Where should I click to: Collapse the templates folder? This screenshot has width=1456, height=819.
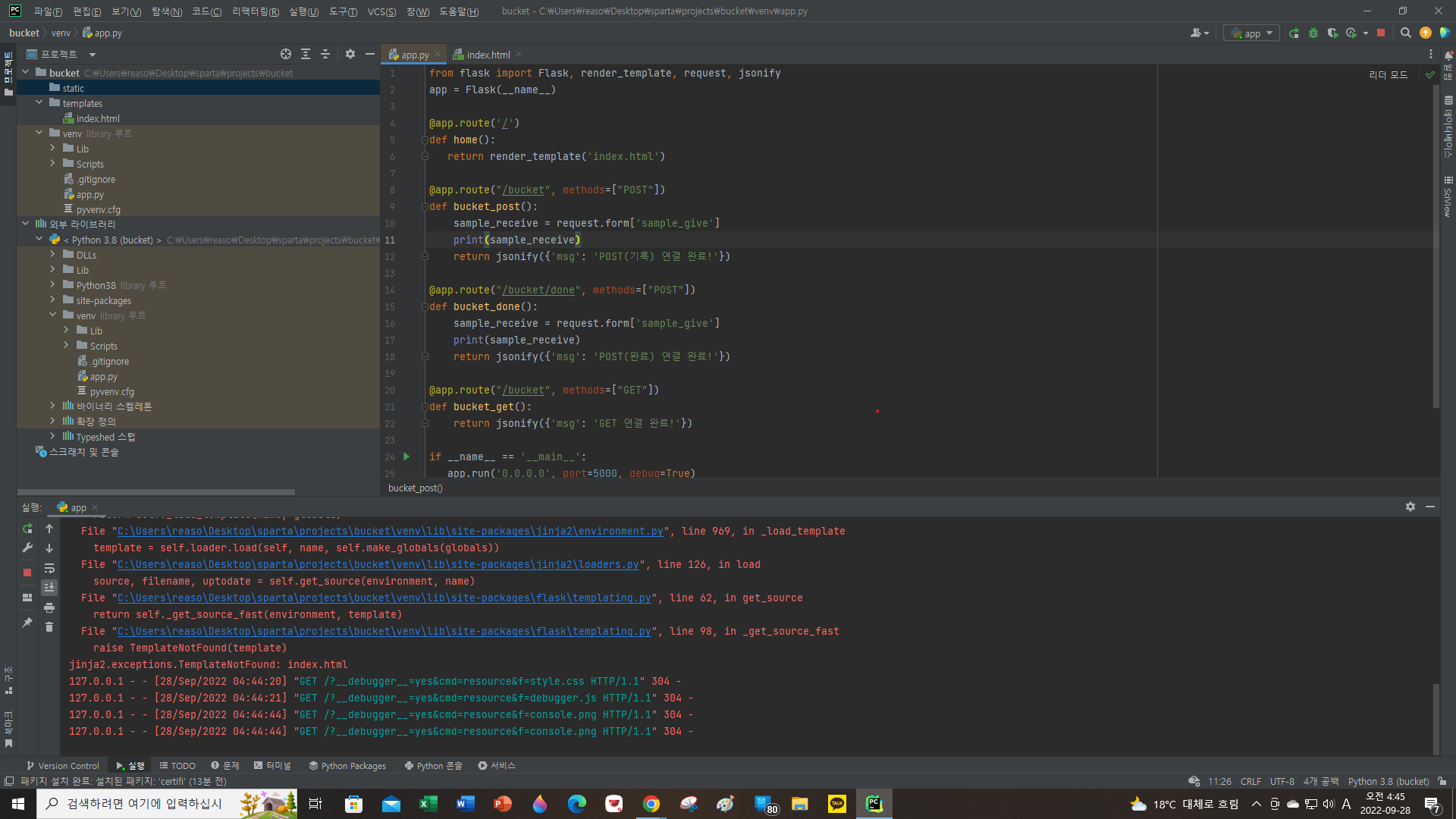[x=39, y=103]
